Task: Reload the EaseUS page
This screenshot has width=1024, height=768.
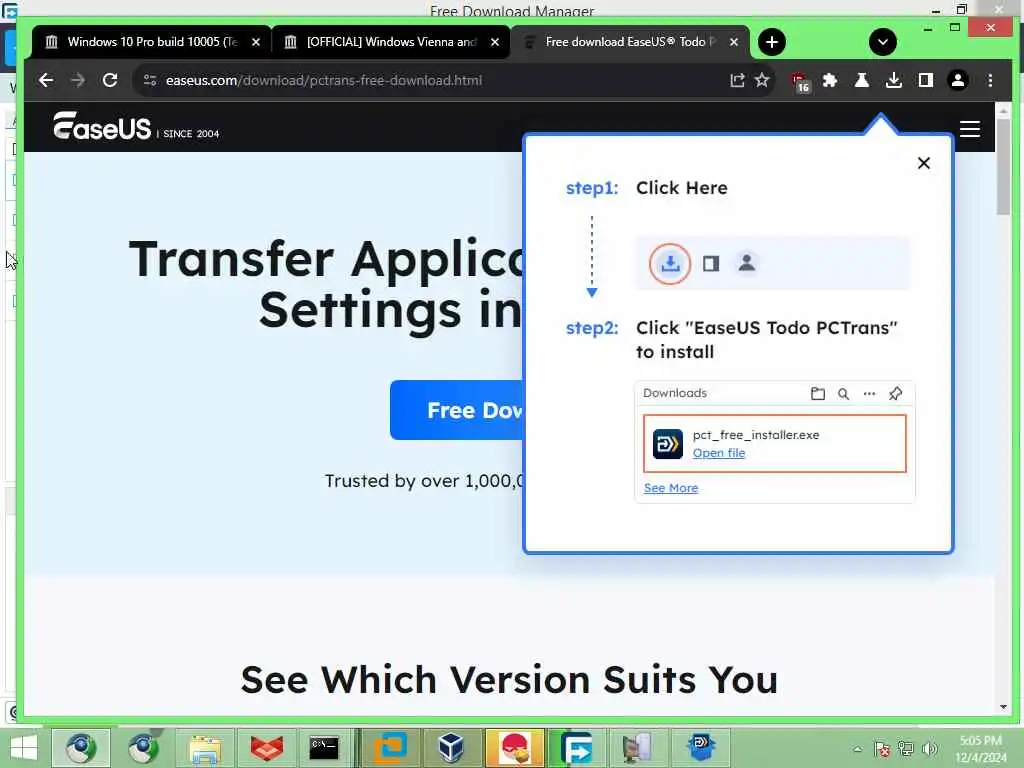Action: tap(110, 80)
